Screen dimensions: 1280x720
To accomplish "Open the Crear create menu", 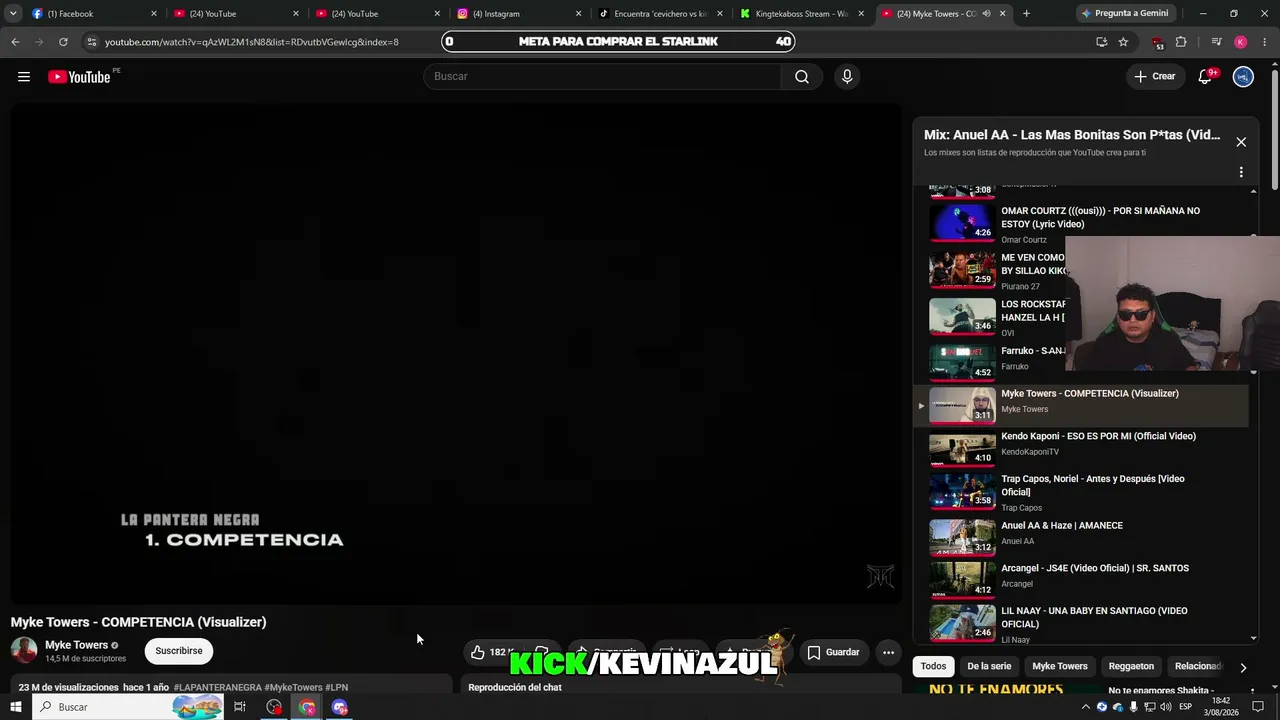I will (1154, 77).
